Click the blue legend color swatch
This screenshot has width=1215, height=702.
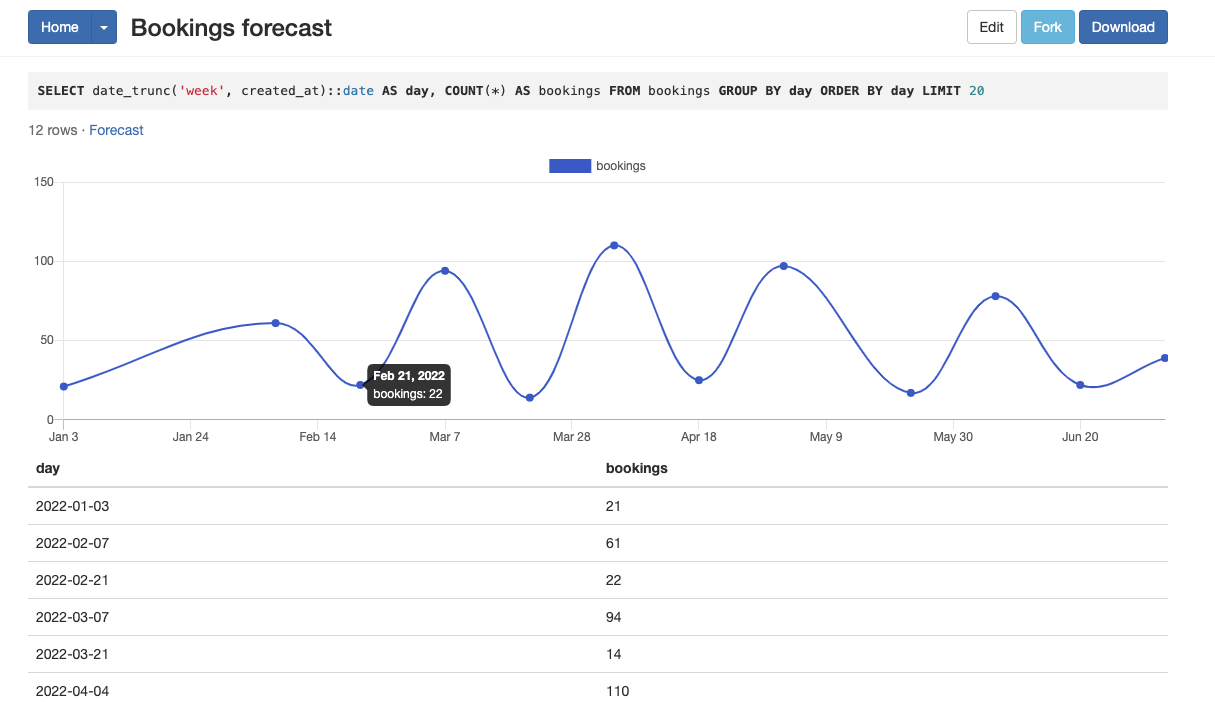(x=570, y=165)
